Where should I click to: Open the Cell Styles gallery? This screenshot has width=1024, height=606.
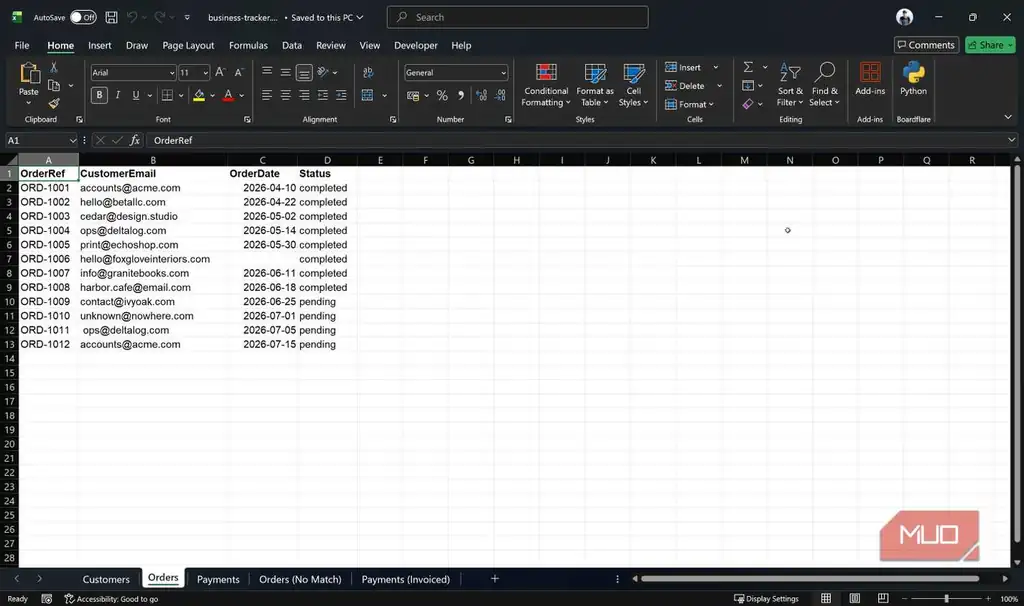[x=633, y=85]
